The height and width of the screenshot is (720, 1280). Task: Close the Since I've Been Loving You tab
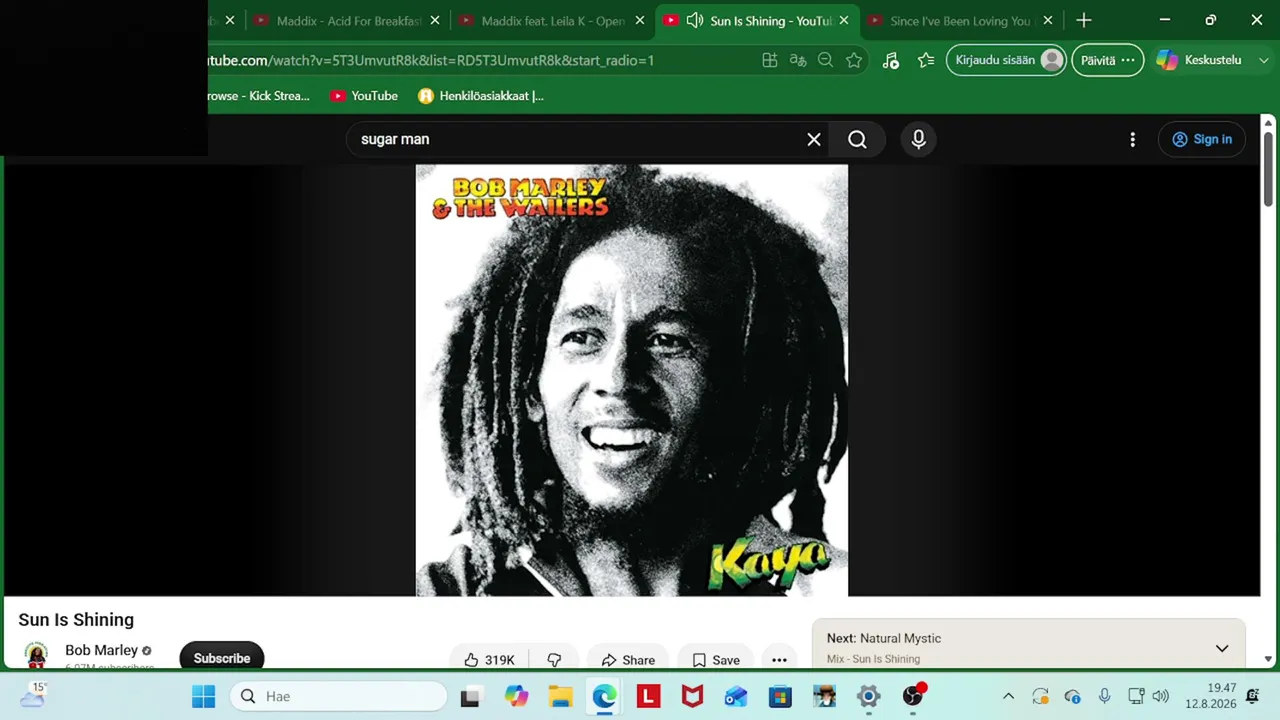pos(1048,21)
